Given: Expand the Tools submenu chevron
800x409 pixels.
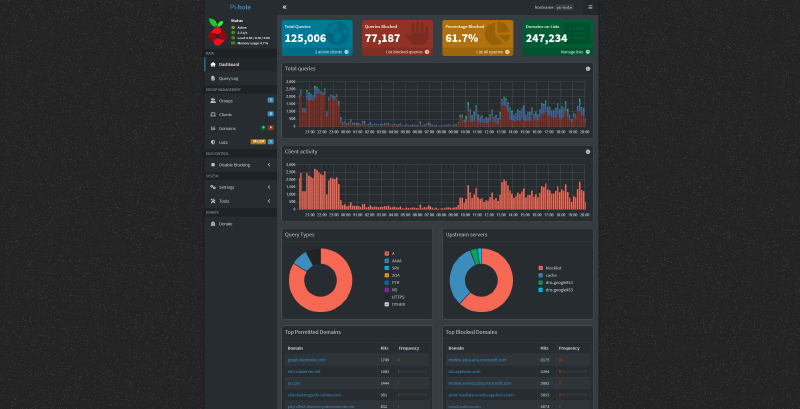Looking at the screenshot, I should [x=269, y=201].
